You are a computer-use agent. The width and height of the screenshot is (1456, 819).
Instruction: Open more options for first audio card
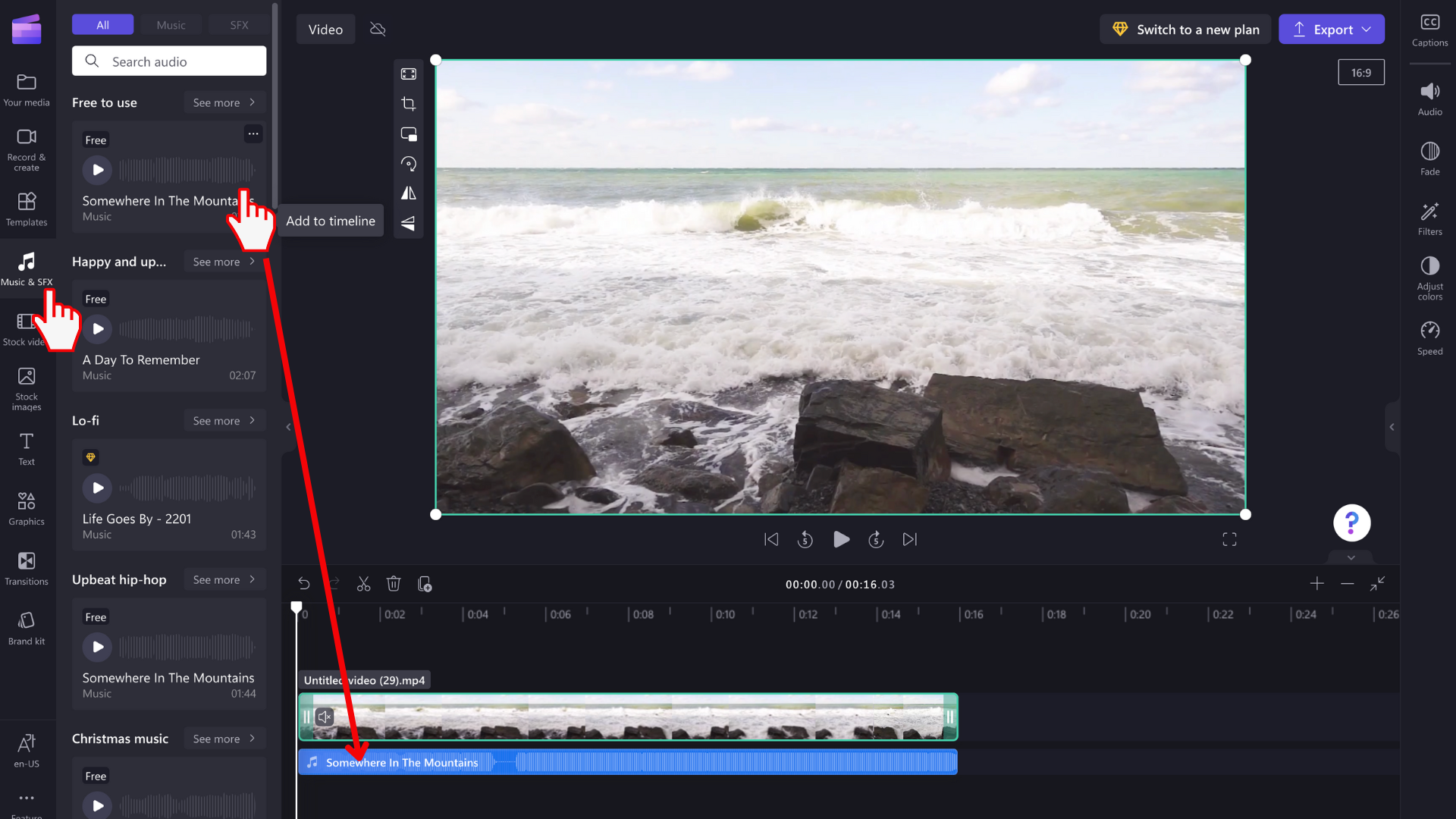pyautogui.click(x=253, y=134)
